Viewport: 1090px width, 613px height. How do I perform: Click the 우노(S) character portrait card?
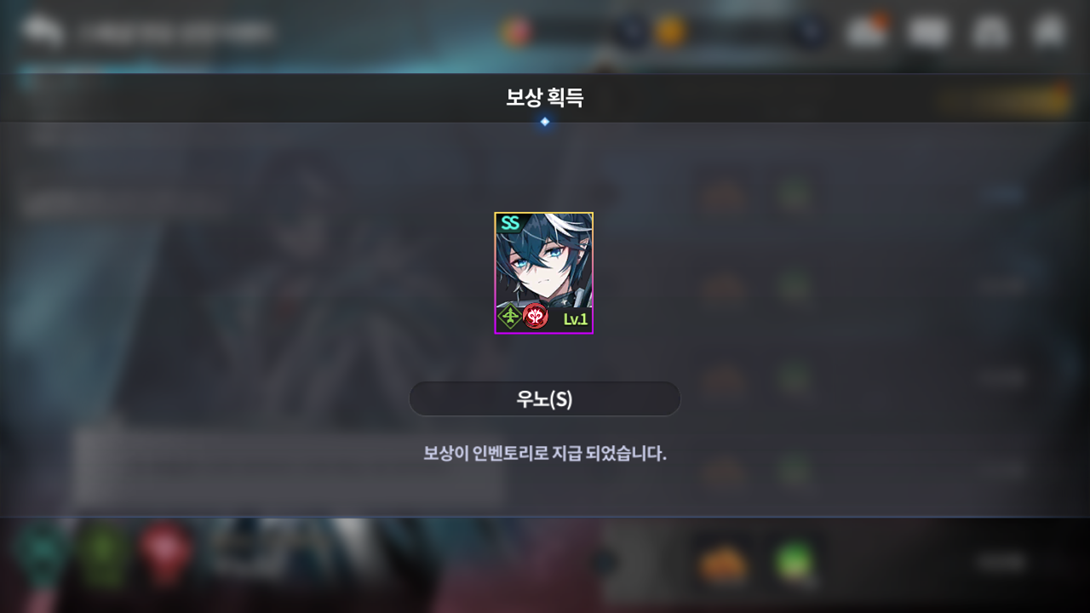coord(544,273)
